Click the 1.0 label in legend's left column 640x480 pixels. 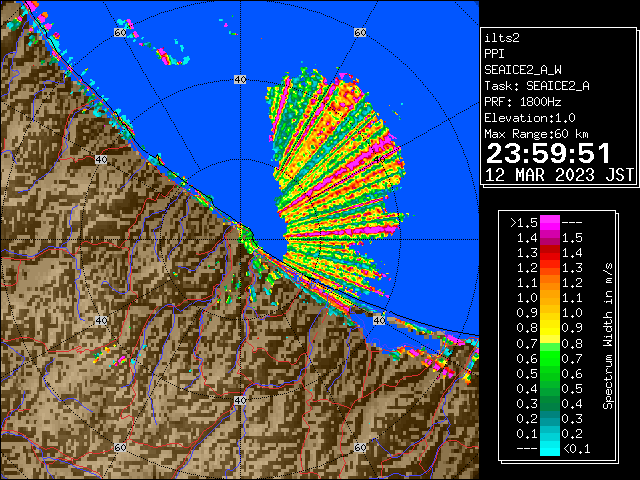[527, 298]
